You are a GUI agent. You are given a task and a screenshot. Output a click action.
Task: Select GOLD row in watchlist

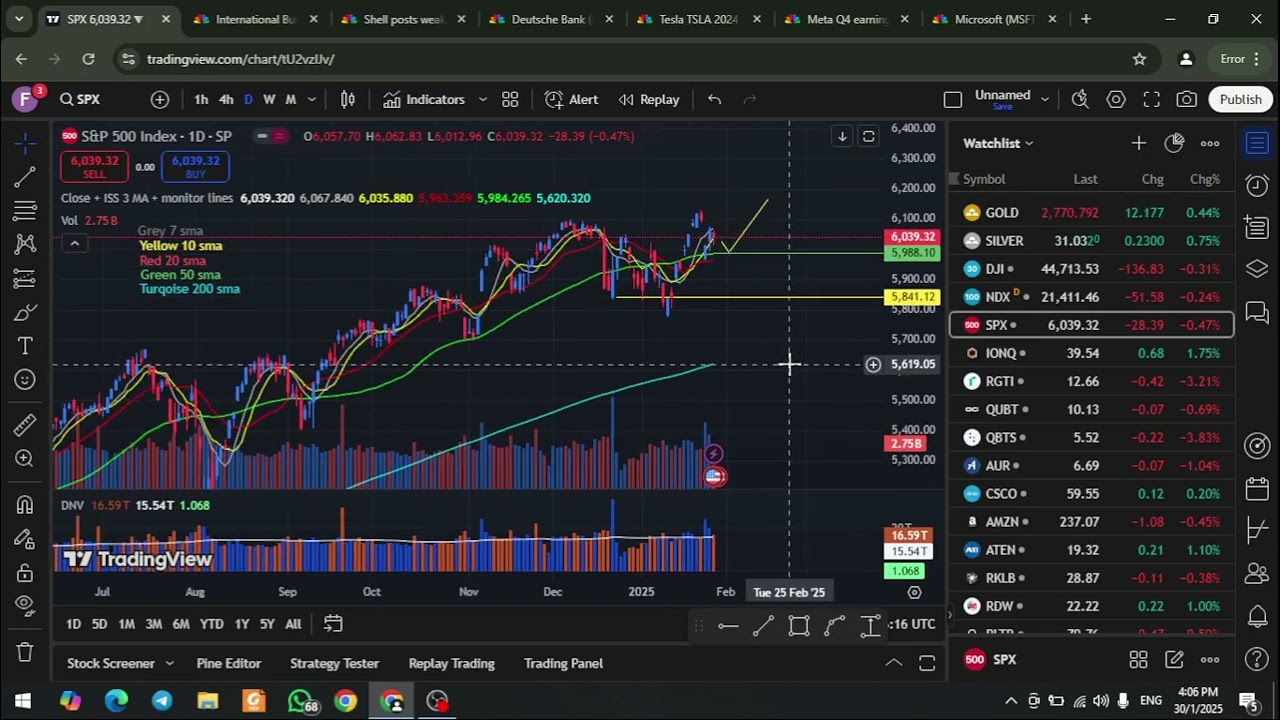pyautogui.click(x=1091, y=212)
